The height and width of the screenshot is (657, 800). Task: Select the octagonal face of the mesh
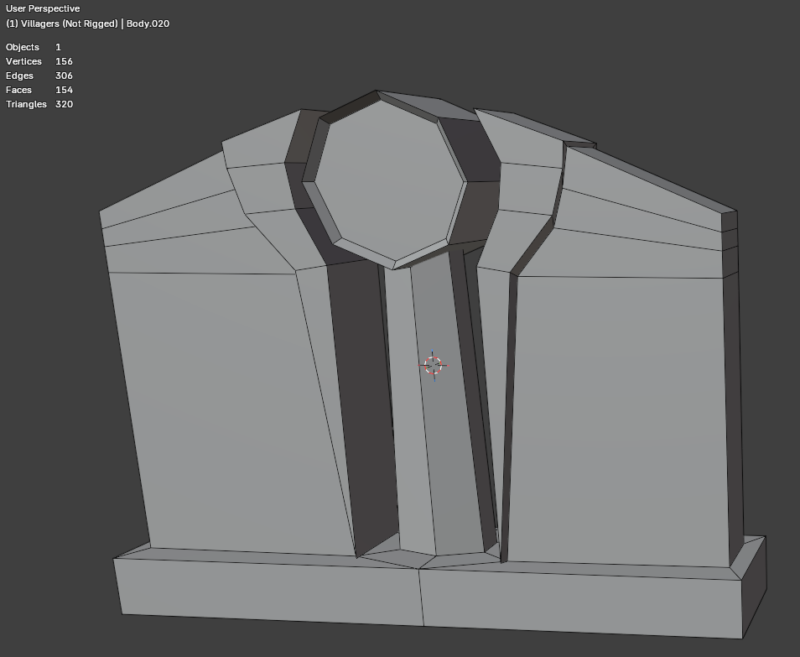click(x=390, y=181)
